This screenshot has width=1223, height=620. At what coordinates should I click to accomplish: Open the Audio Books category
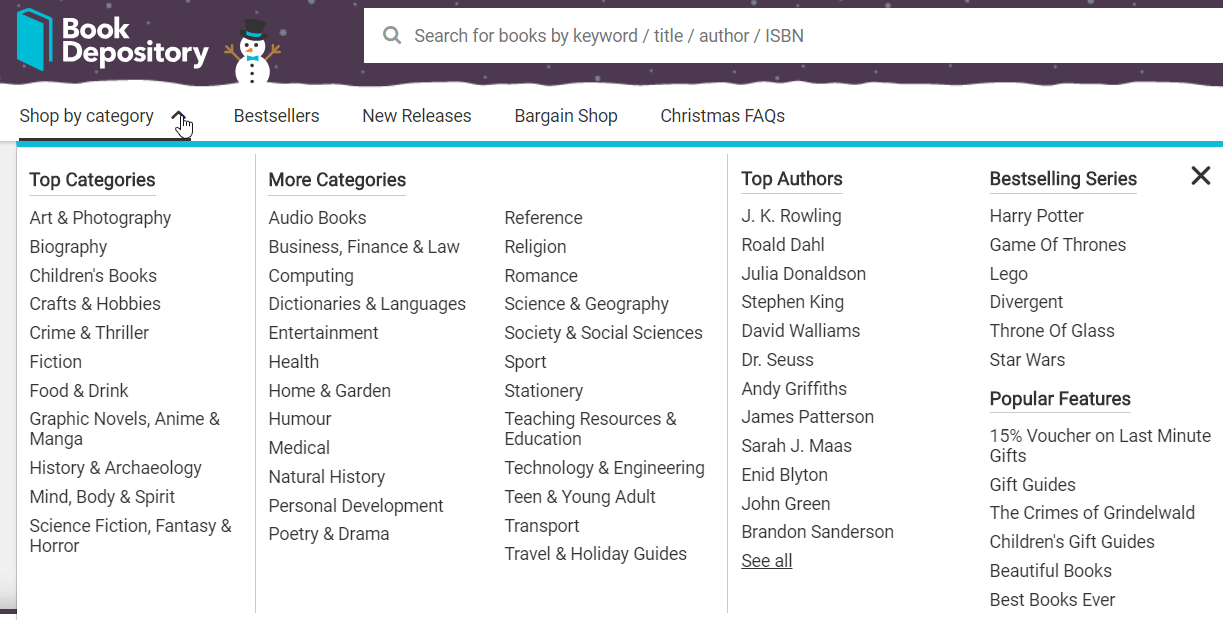pos(317,218)
